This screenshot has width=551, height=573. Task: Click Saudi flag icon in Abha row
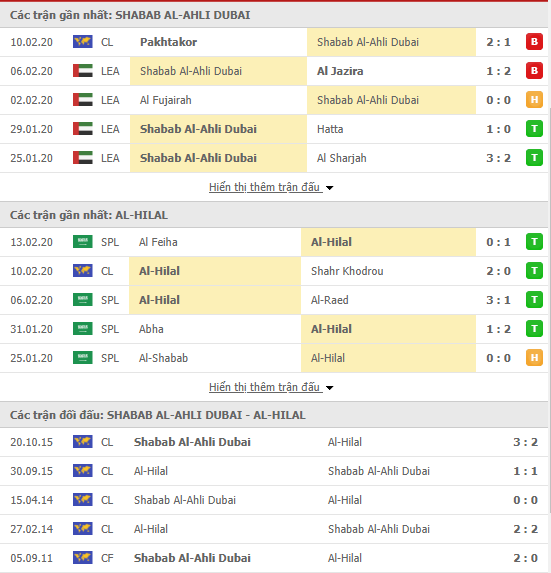(83, 329)
